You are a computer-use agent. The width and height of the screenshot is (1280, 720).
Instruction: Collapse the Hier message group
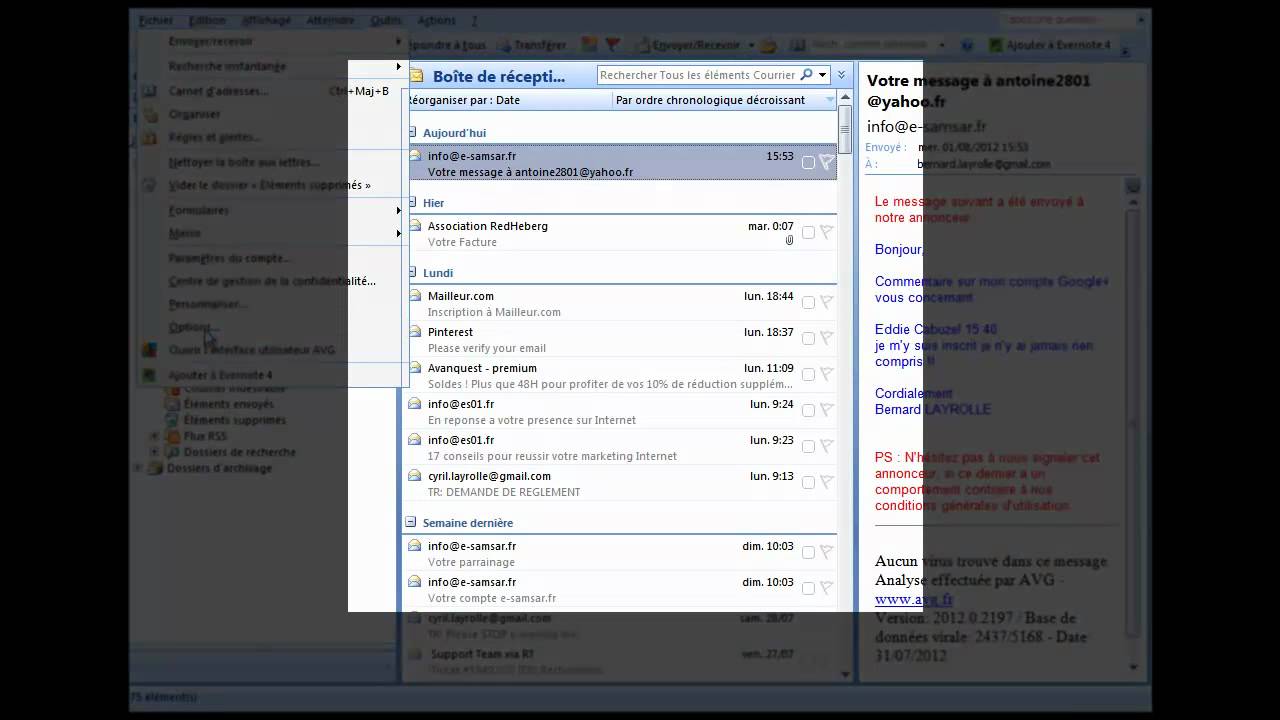tap(412, 202)
